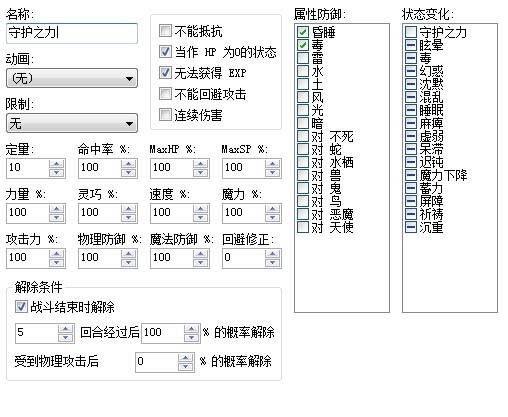Decrease 物理防御 % with down arrow

point(128,263)
